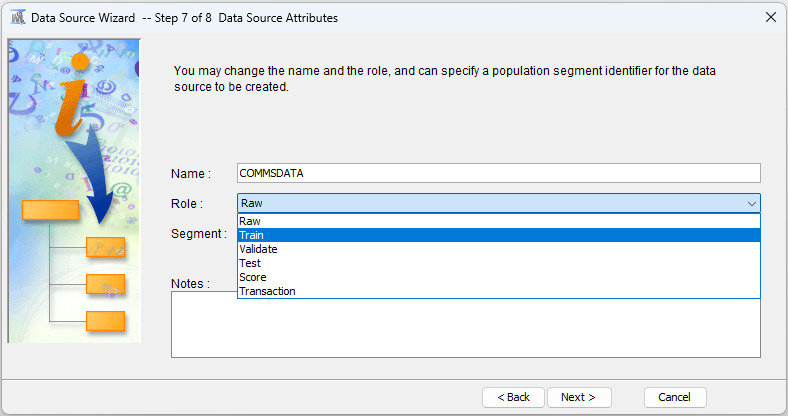Image resolution: width=788 pixels, height=416 pixels.
Task: Click the Name field containing COMMSDATA
Action: pos(498,173)
